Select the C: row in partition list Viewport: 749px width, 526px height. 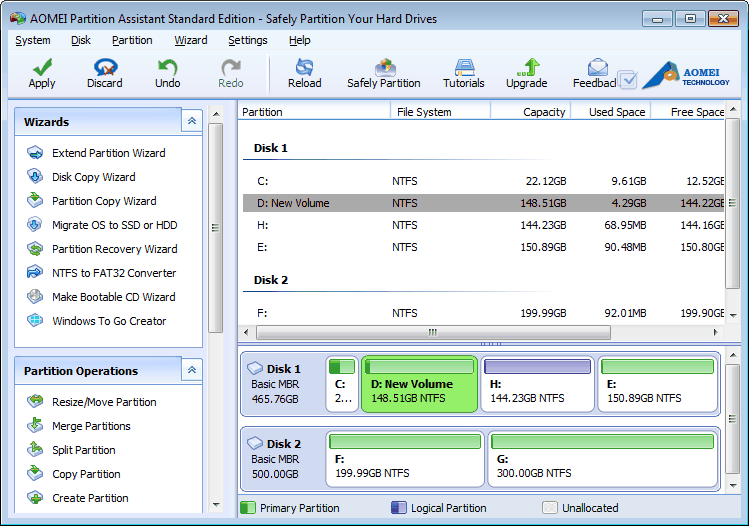pyautogui.click(x=483, y=182)
